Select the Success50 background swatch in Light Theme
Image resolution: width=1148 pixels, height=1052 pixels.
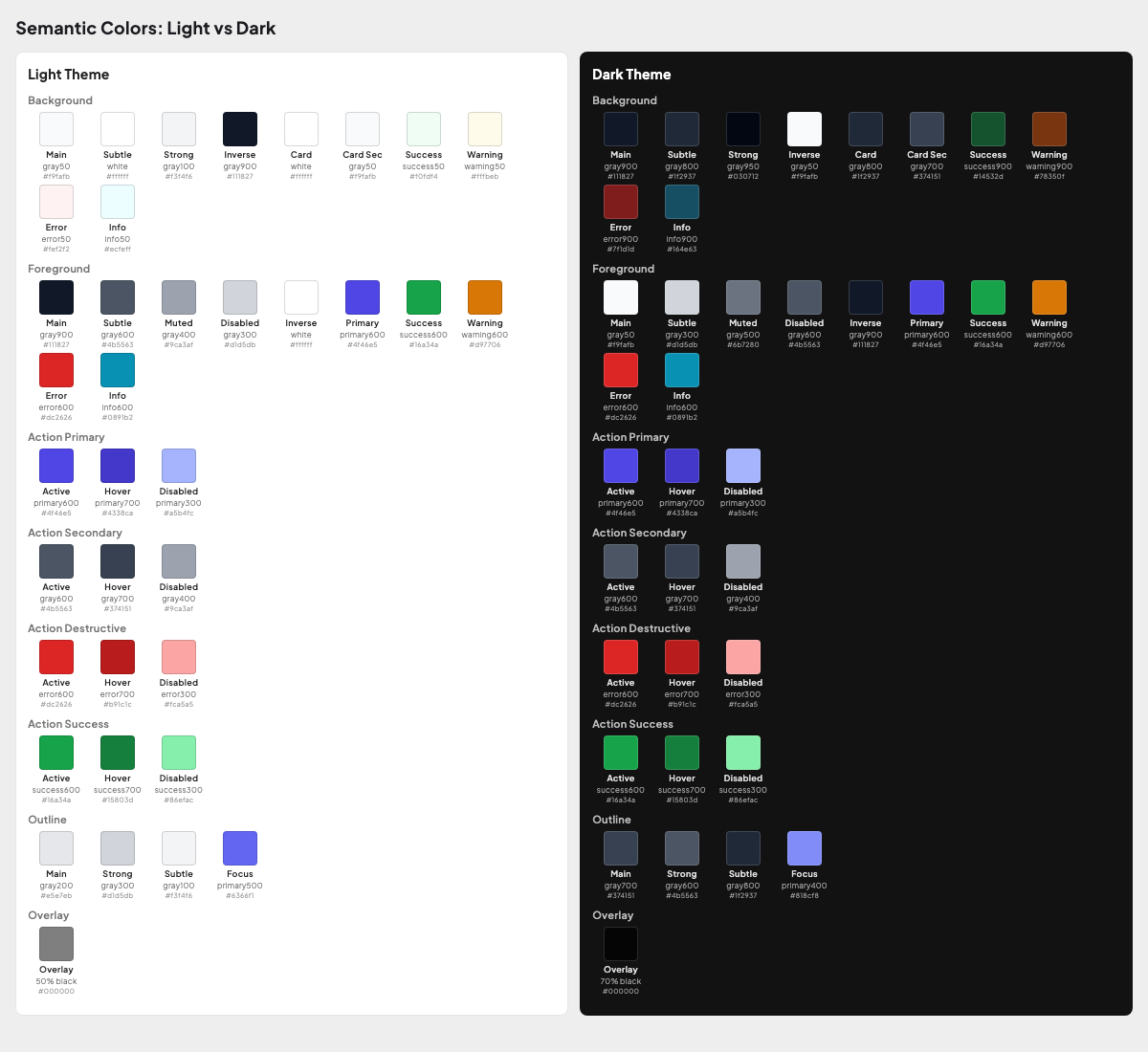tap(423, 128)
